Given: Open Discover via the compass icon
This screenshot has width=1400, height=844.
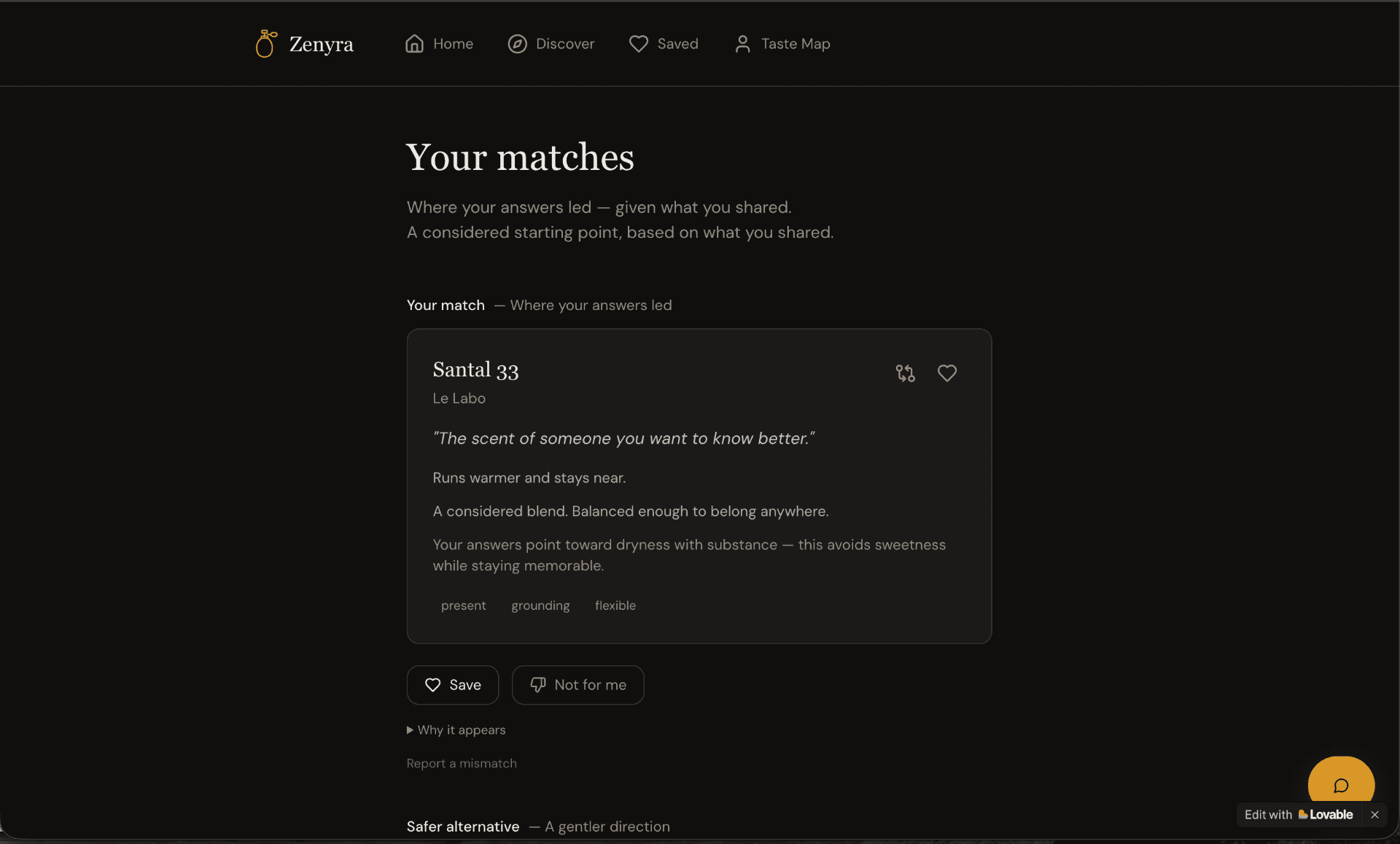Looking at the screenshot, I should click(x=516, y=44).
